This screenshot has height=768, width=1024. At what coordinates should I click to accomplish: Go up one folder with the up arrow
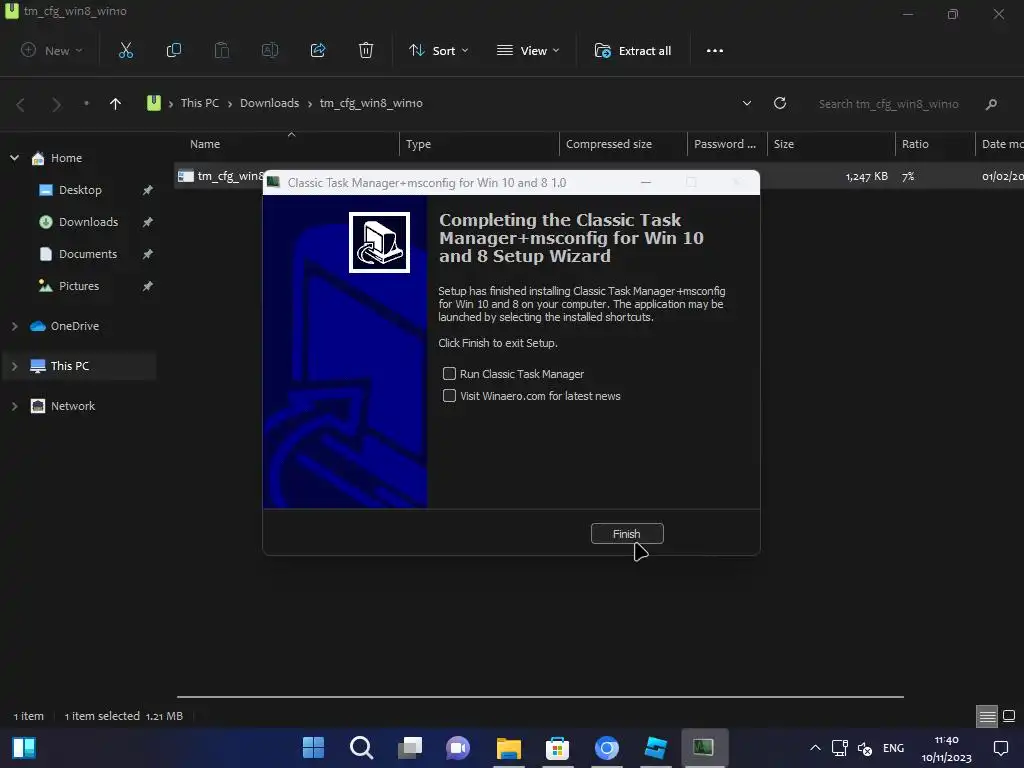[115, 103]
